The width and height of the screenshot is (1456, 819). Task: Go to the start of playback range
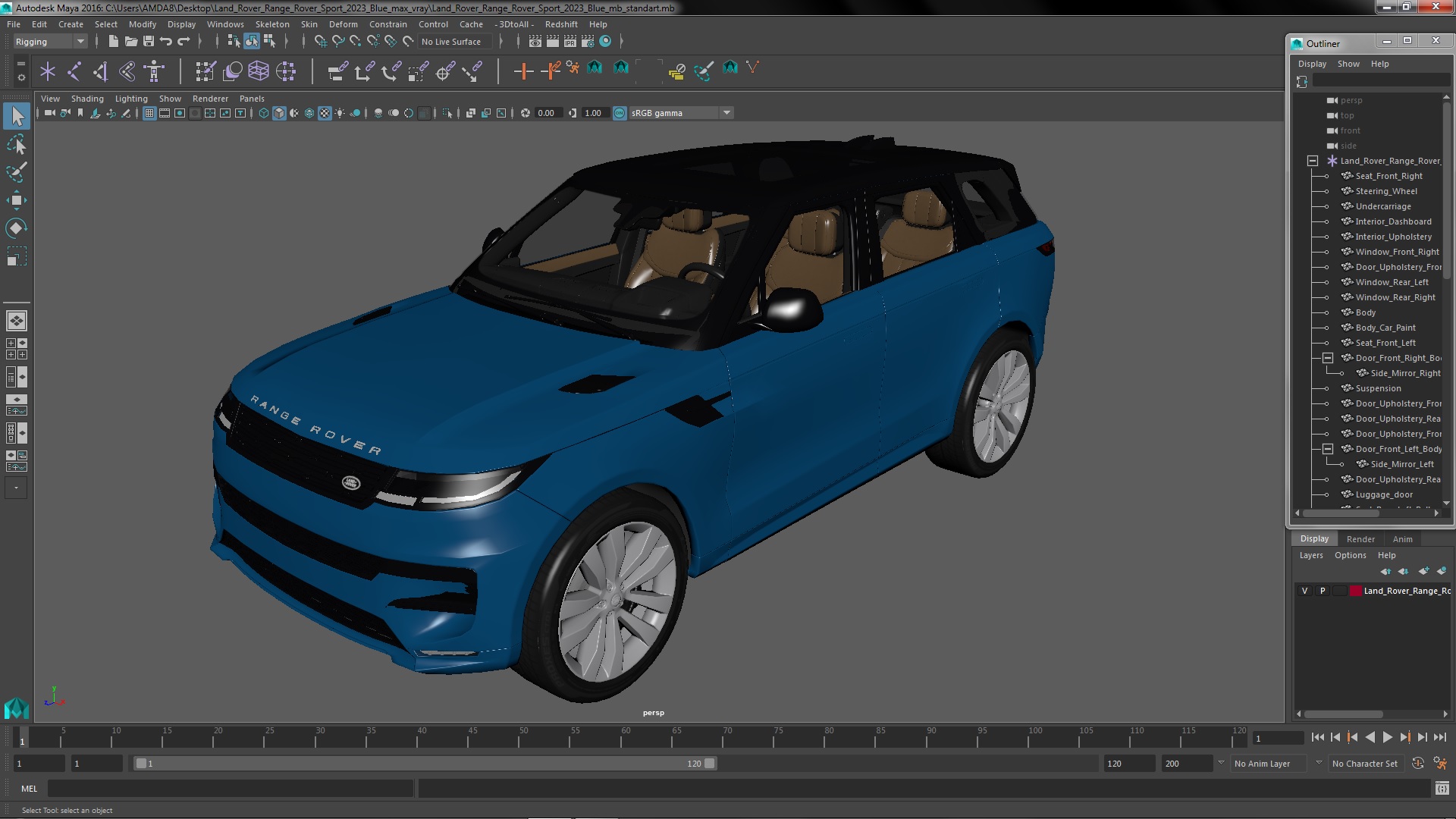click(1317, 737)
